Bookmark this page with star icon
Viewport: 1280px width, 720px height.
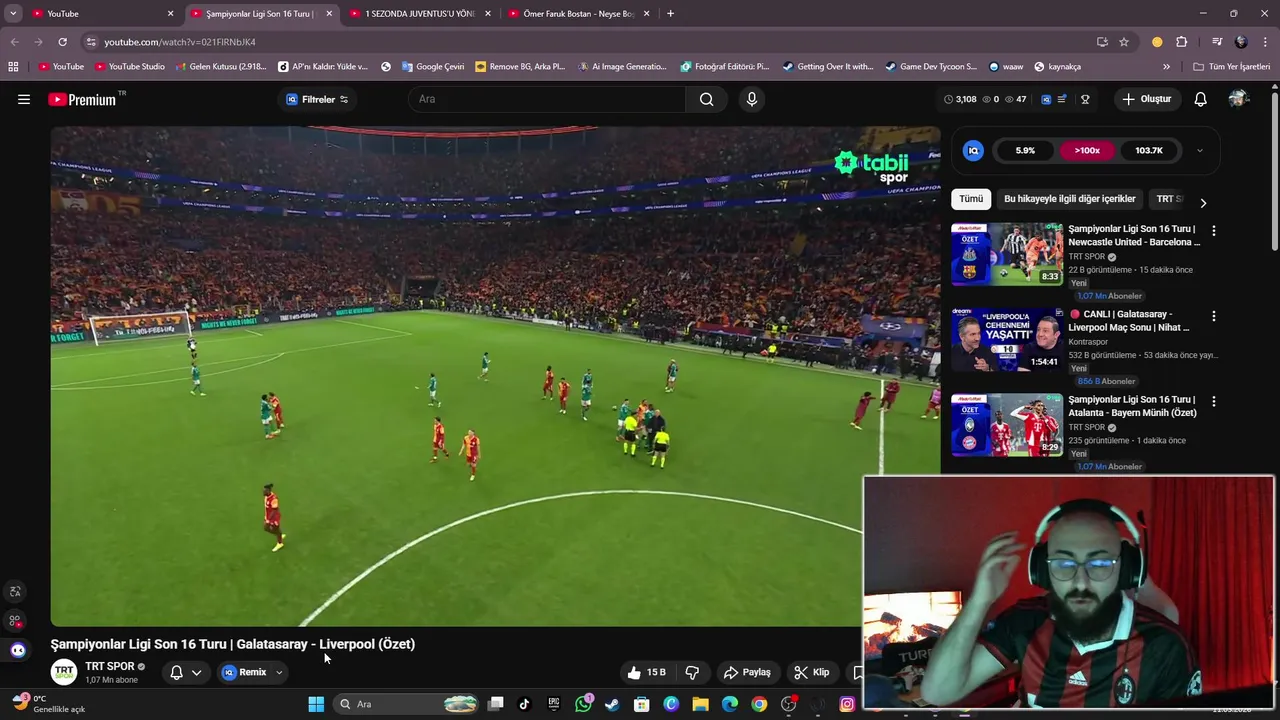coord(1124,42)
